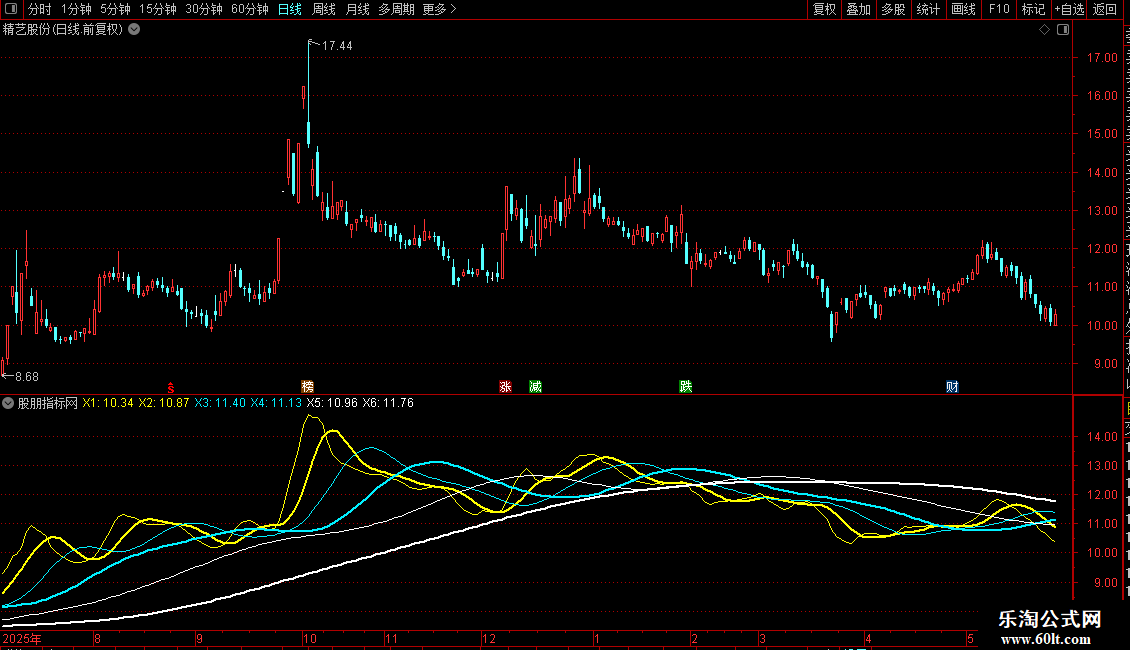Click the 减 event marker
1130x650 pixels.
click(x=535, y=387)
